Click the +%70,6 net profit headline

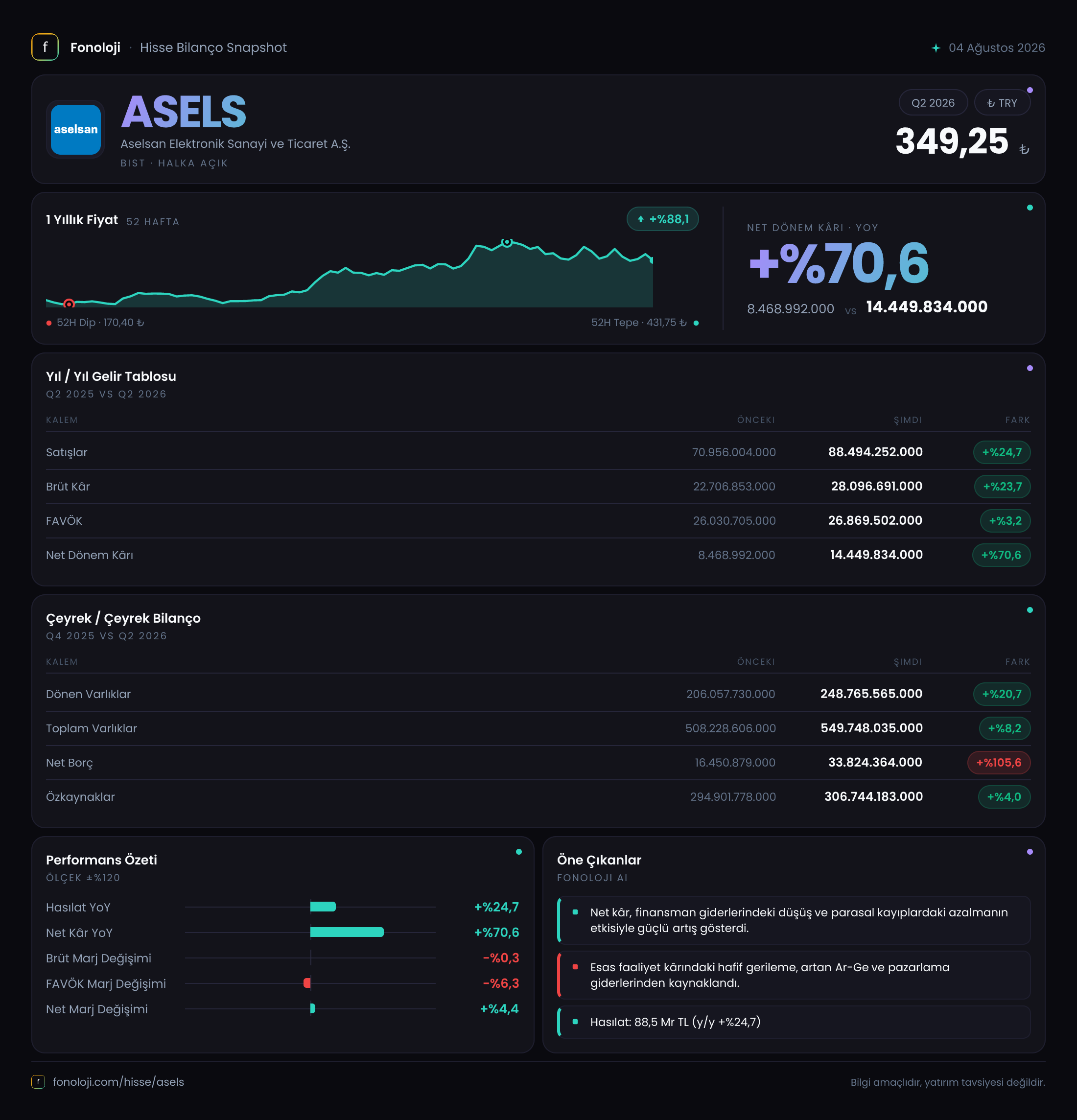839,263
